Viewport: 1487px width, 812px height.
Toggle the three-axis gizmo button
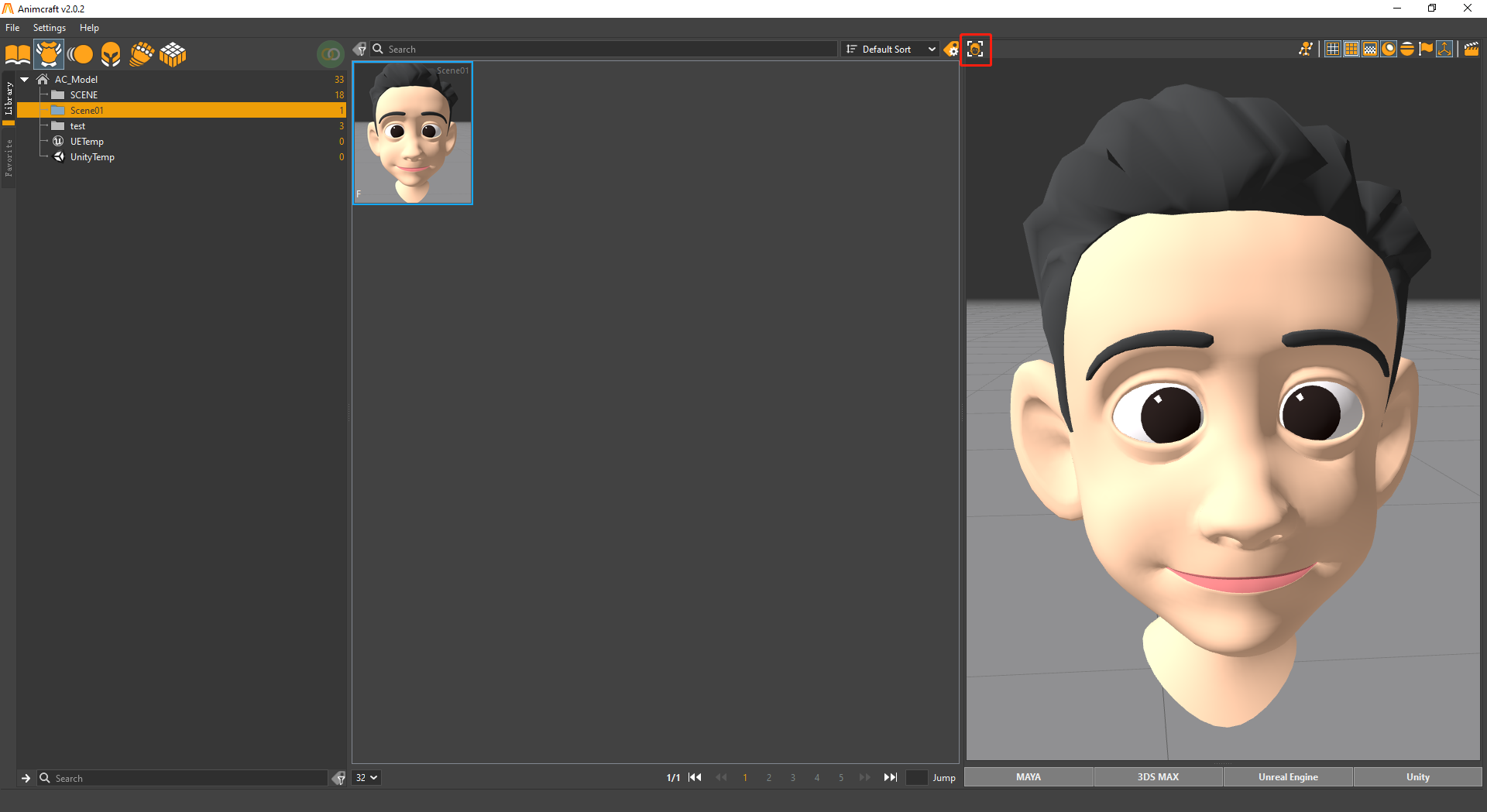[x=1444, y=49]
